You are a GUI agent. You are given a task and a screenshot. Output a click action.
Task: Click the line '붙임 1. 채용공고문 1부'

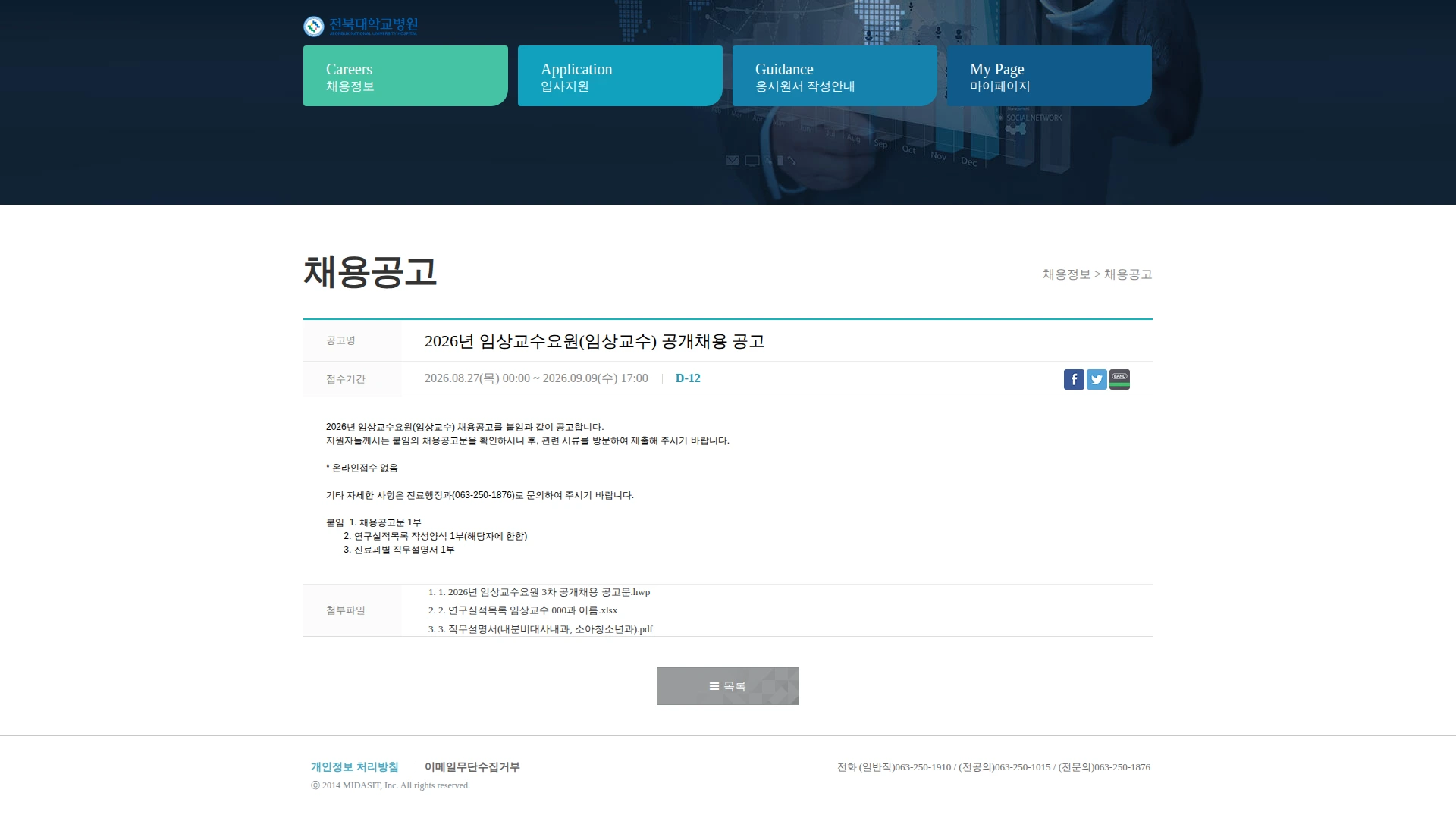point(374,522)
